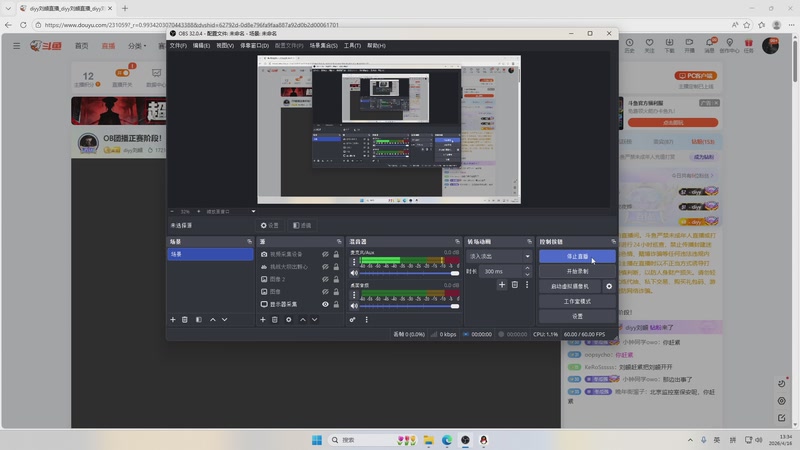This screenshot has height=450, width=800.
Task: Open advanced audio properties gears in mixer
Action: click(353, 319)
